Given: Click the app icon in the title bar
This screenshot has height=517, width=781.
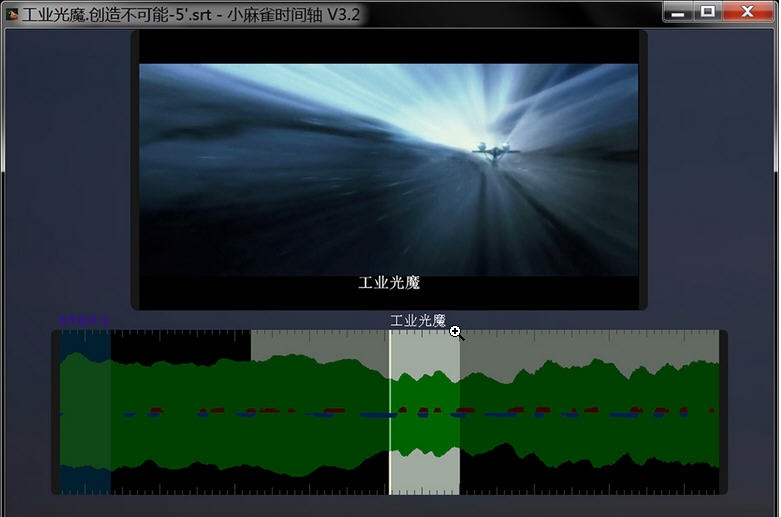Looking at the screenshot, I should click(x=11, y=14).
